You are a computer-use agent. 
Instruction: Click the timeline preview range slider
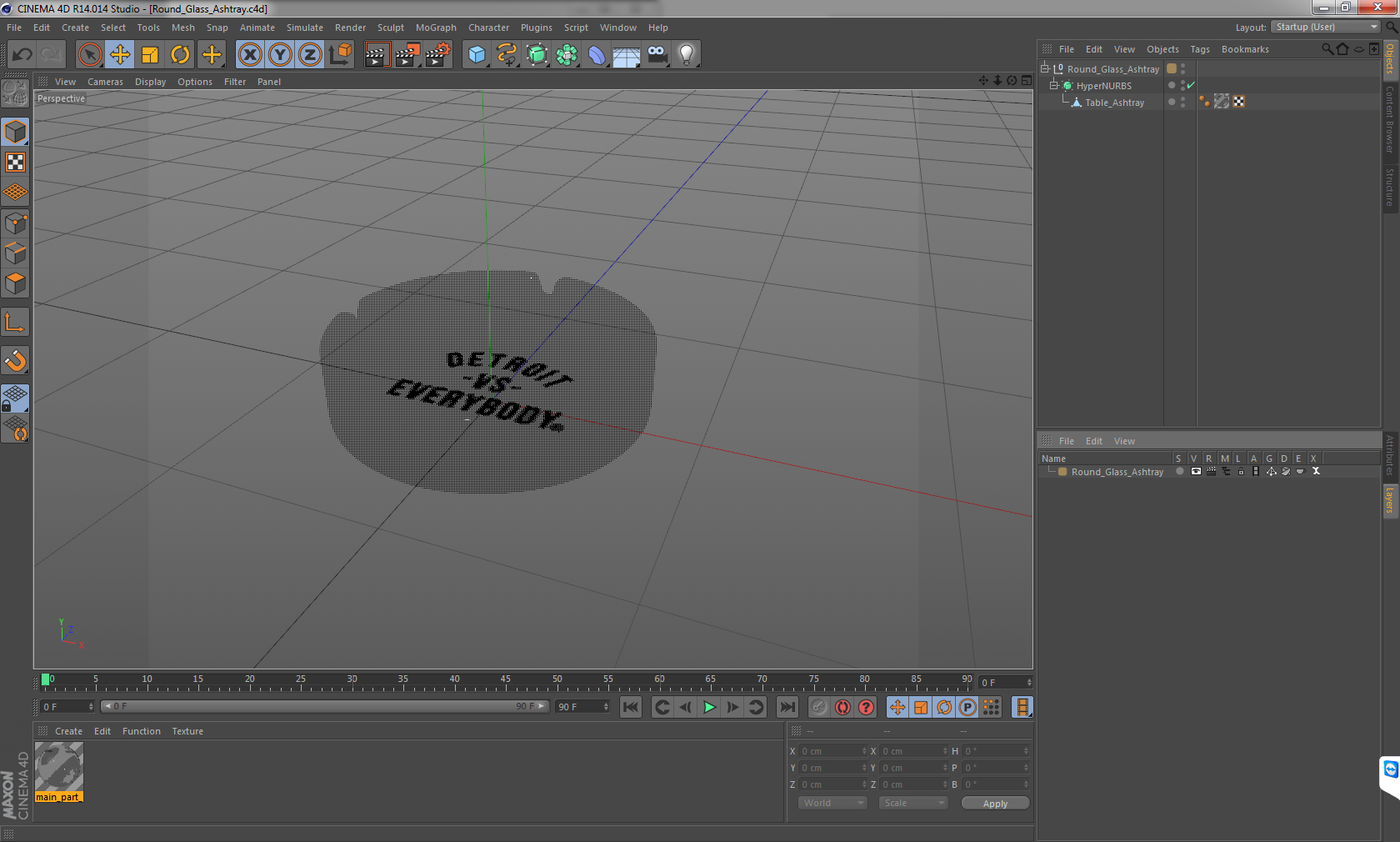tap(324, 706)
